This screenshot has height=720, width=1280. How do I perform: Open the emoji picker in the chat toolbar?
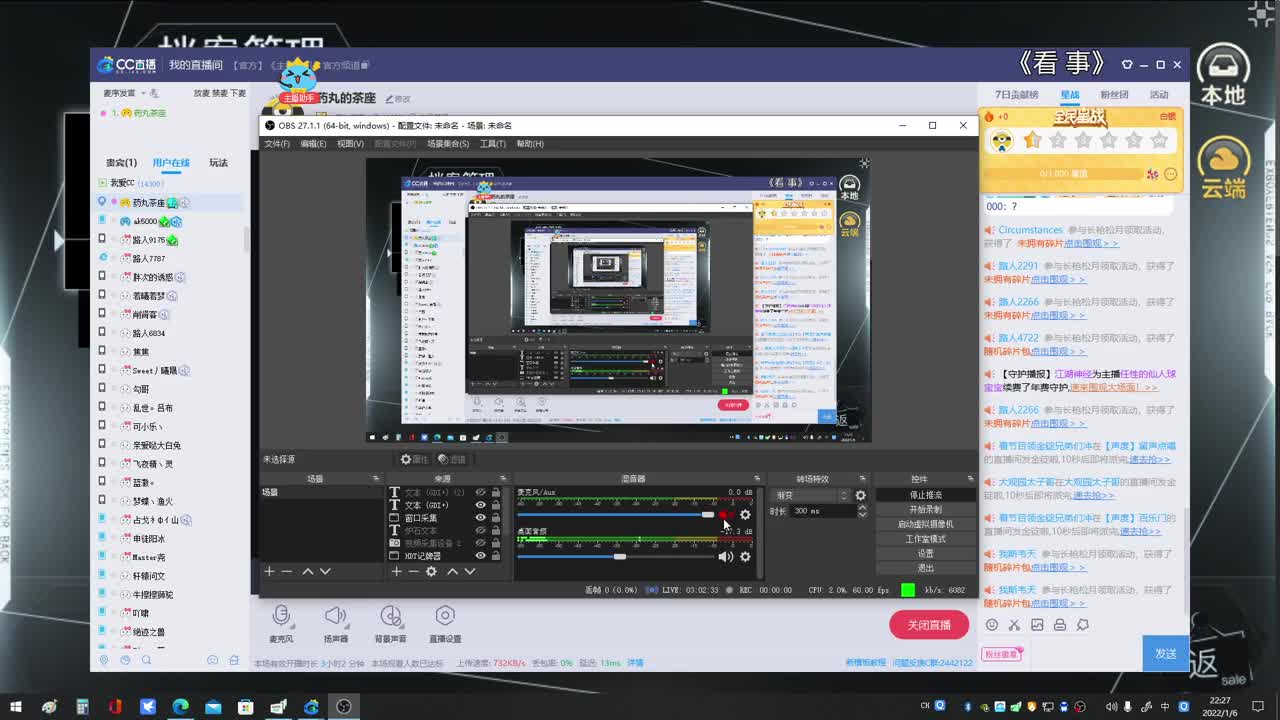pos(991,625)
